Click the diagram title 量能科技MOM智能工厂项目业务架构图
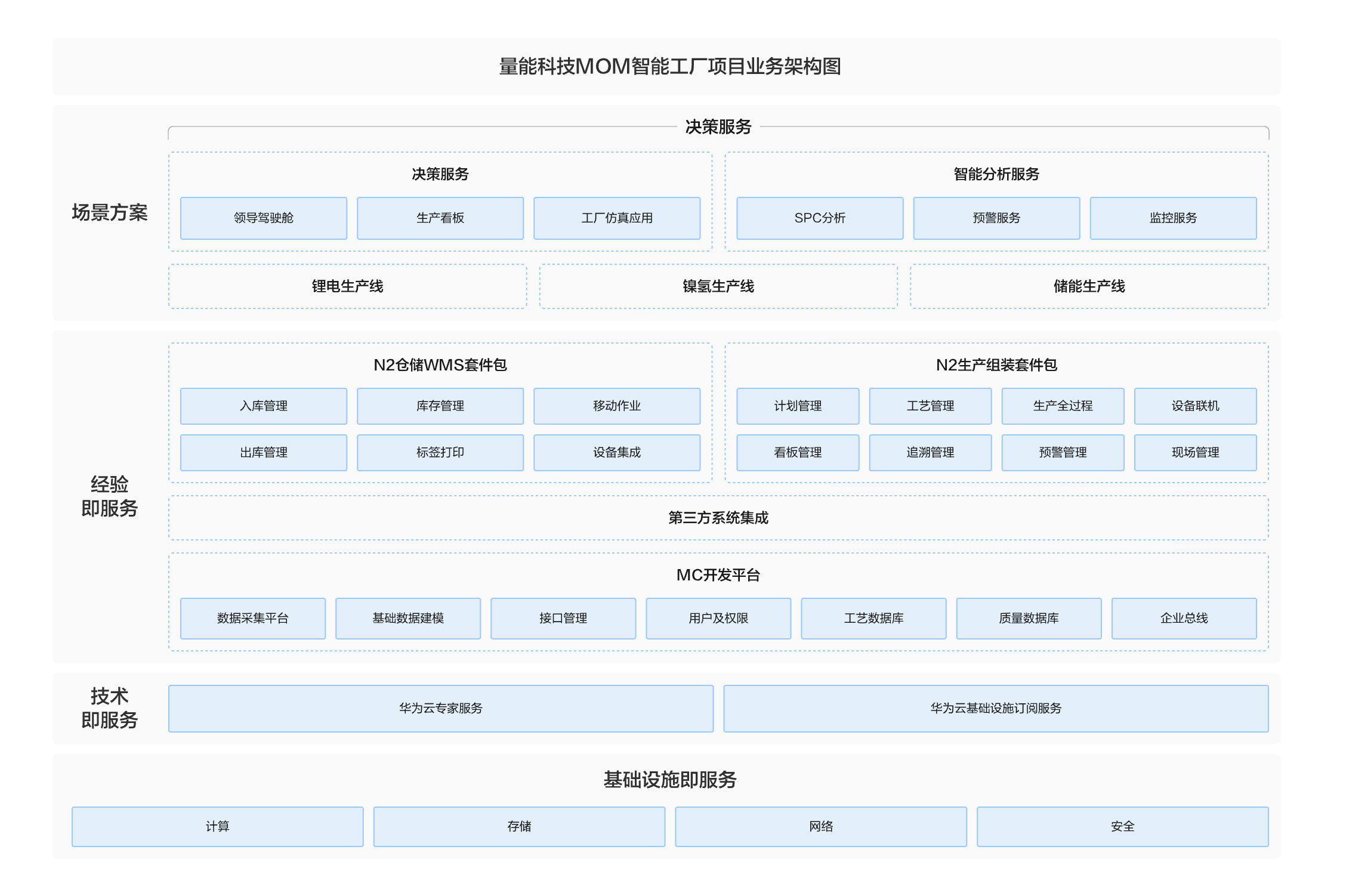Image resolution: width=1346 pixels, height=896 pixels. coord(669,67)
